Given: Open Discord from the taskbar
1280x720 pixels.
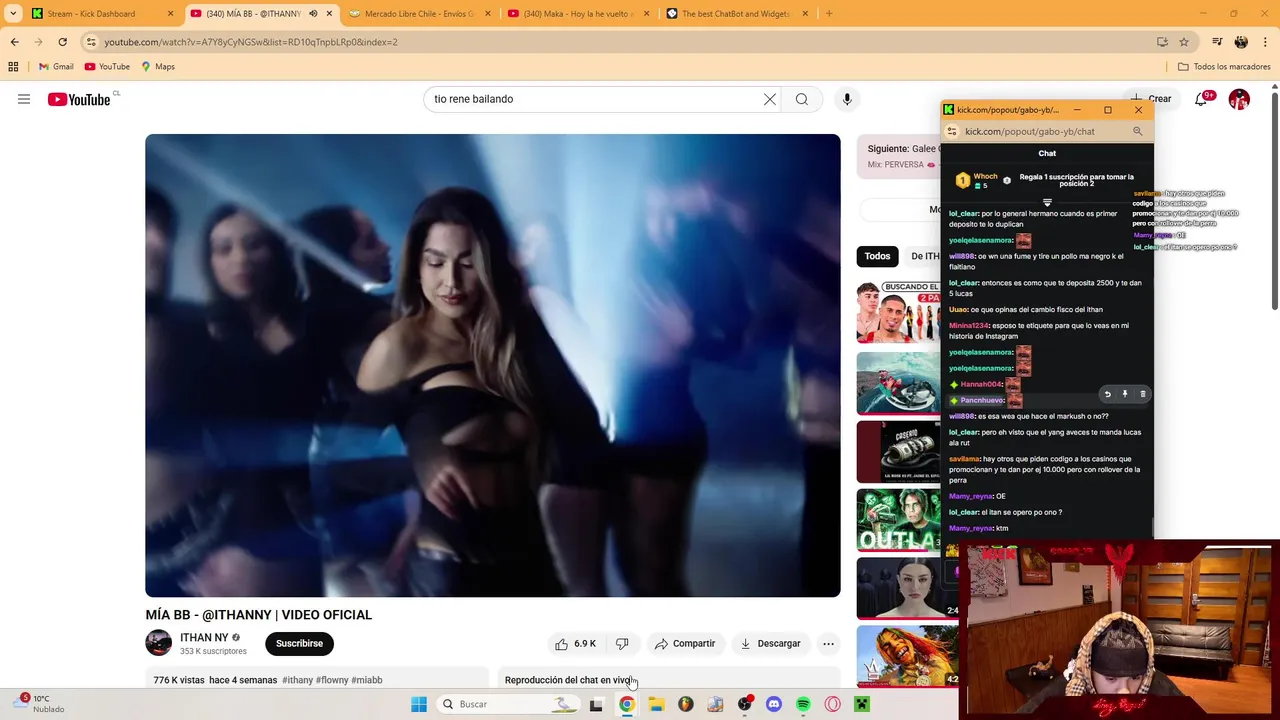Looking at the screenshot, I should click(773, 704).
